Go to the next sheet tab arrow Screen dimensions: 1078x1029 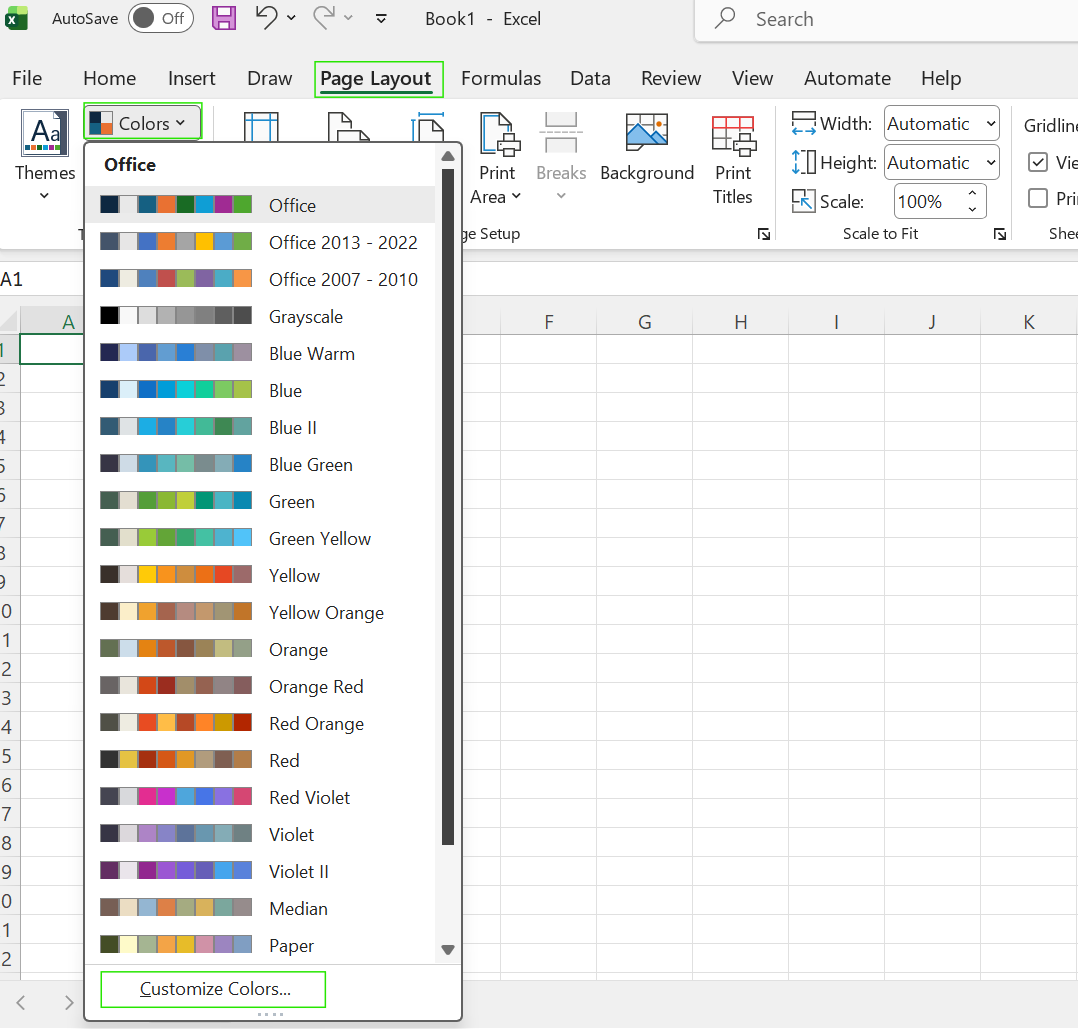coord(68,1003)
